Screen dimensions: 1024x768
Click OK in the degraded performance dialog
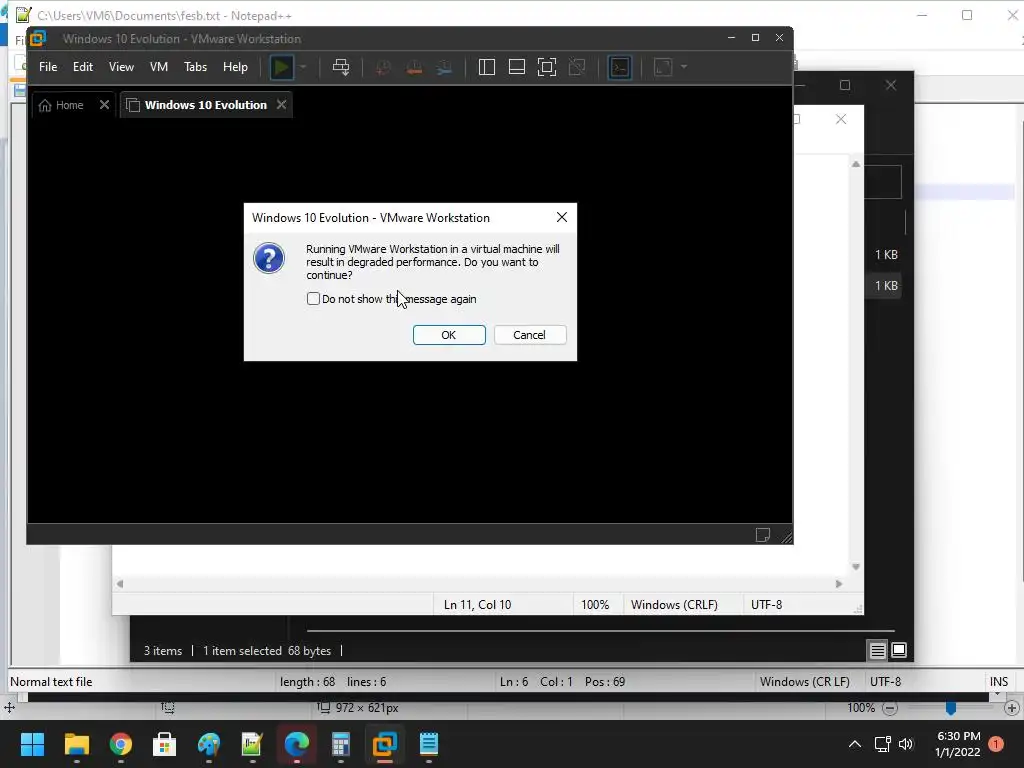pyautogui.click(x=449, y=334)
